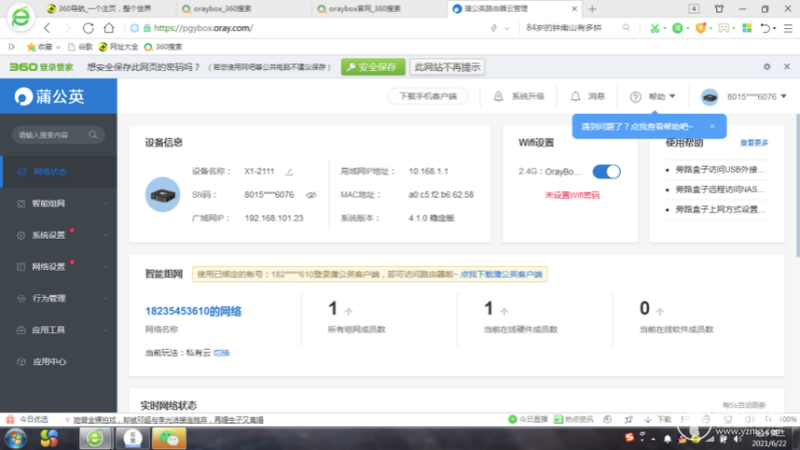
Task: Close the help tooltip bubble
Action: pos(712,126)
